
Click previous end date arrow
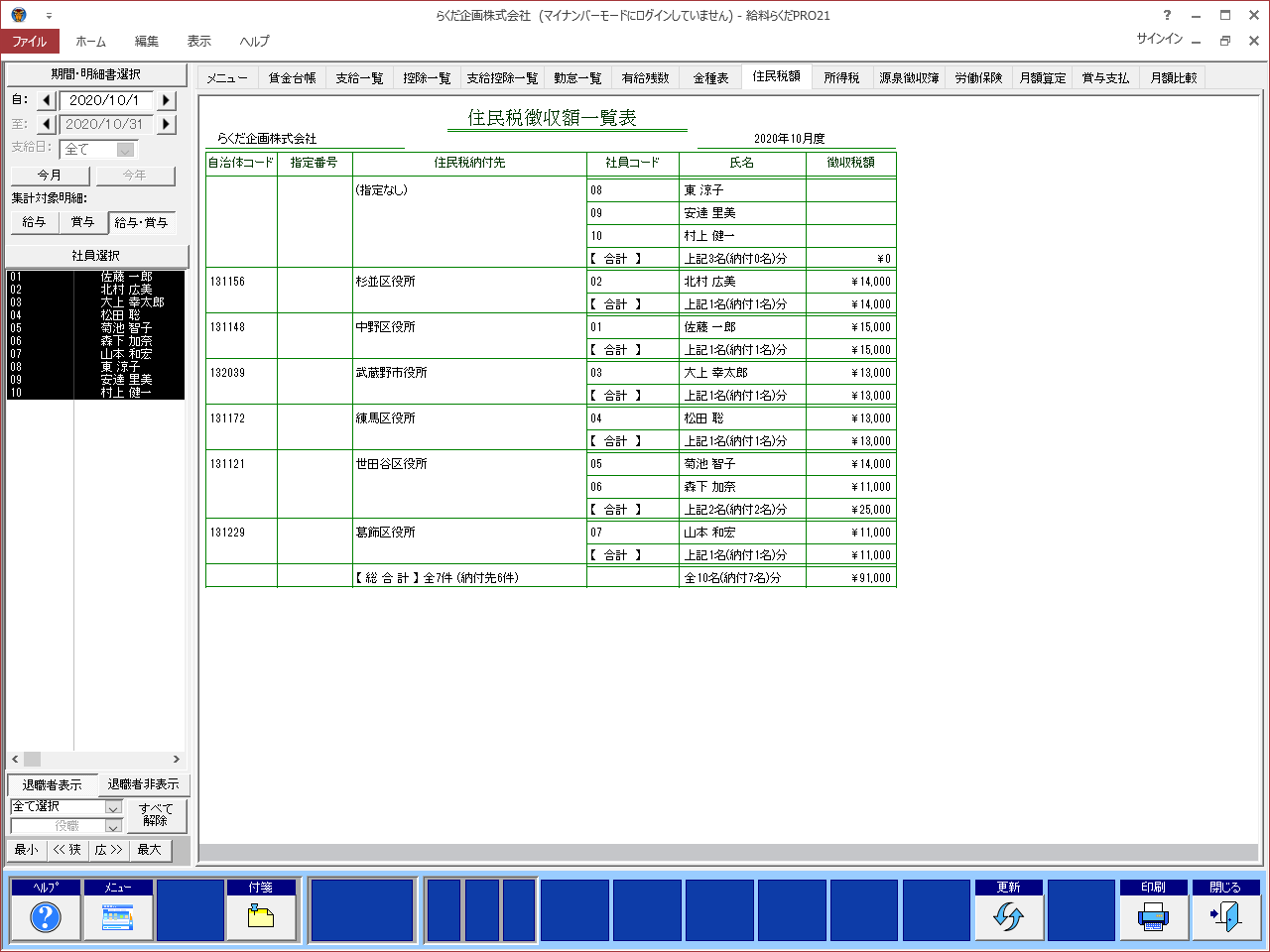coord(47,124)
